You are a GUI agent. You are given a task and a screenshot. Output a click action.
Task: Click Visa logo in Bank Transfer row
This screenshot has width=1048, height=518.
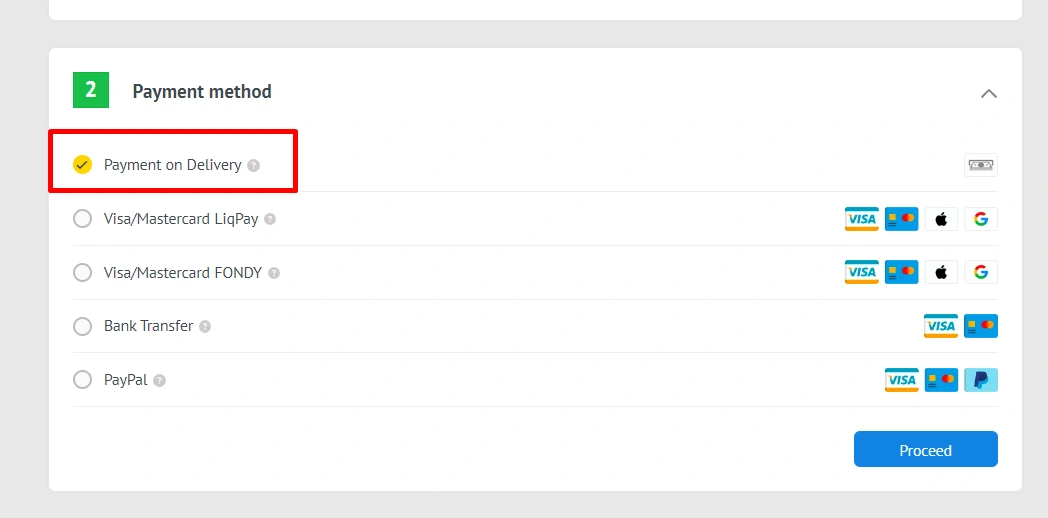tap(941, 326)
